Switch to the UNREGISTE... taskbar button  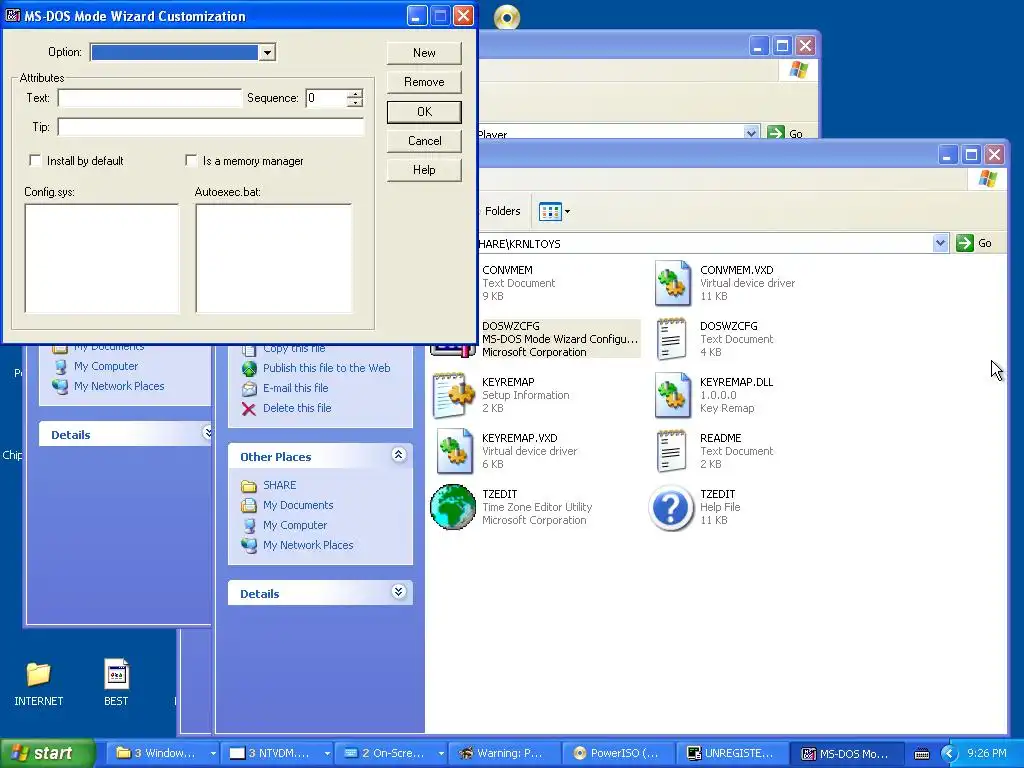[x=731, y=753]
